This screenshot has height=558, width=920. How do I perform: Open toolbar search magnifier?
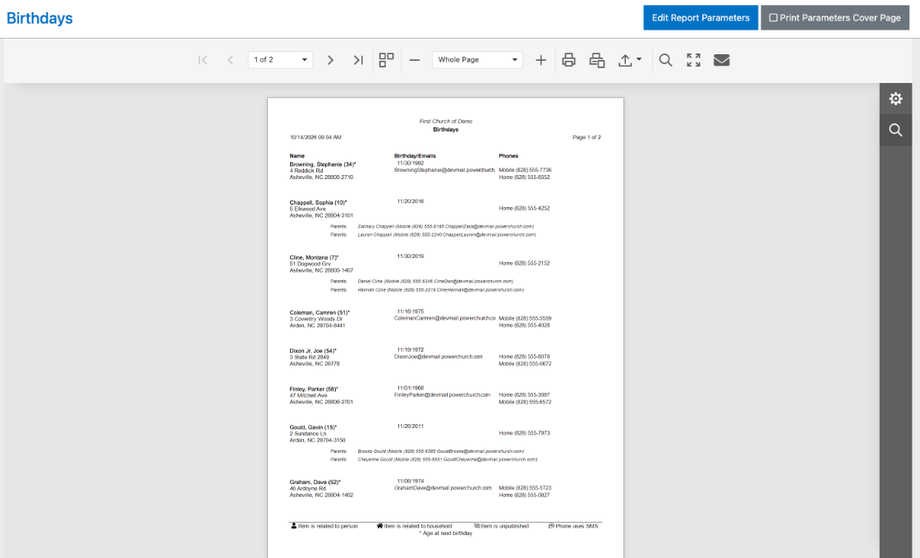tap(665, 60)
